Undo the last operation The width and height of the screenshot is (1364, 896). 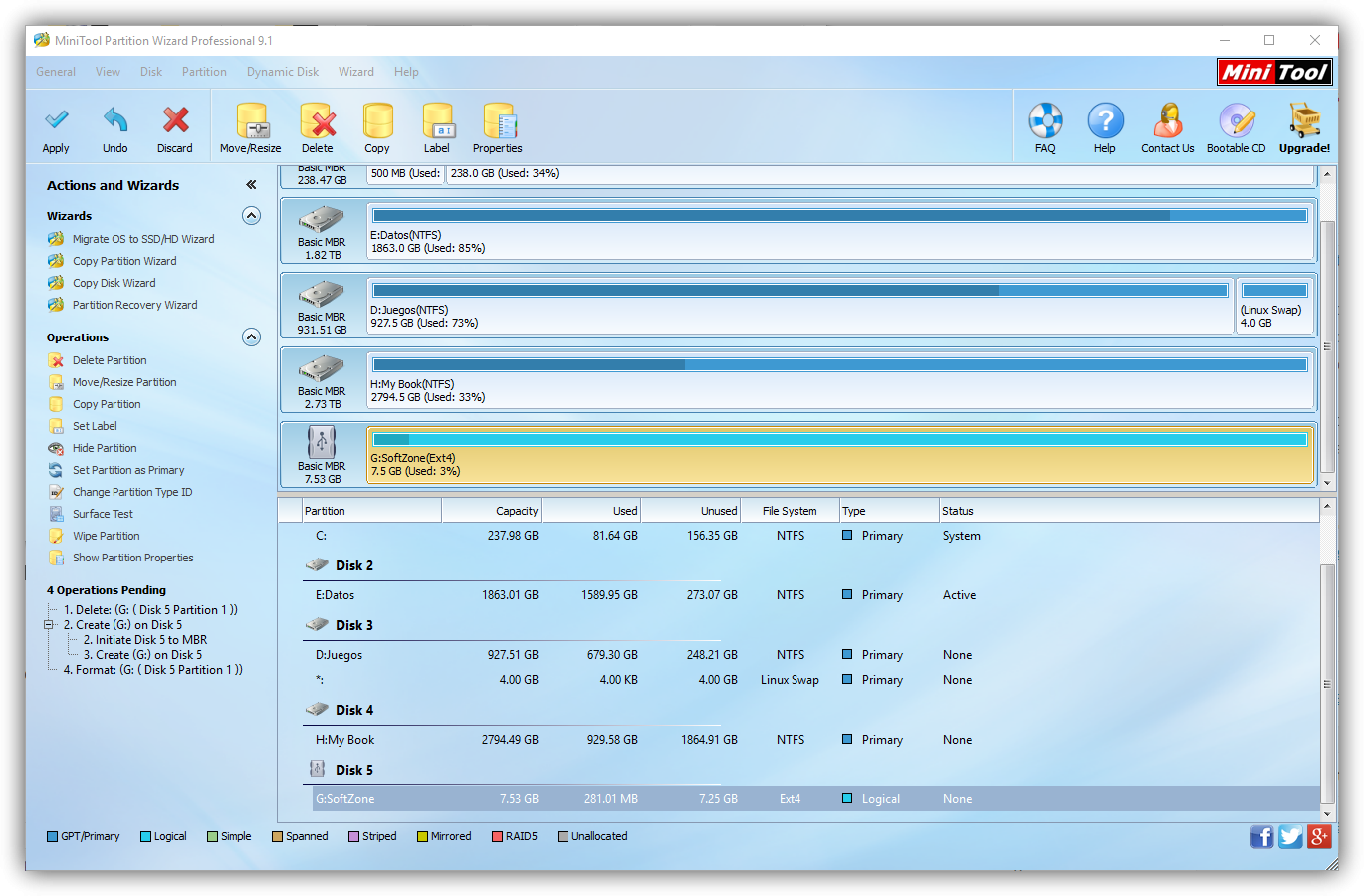(115, 129)
